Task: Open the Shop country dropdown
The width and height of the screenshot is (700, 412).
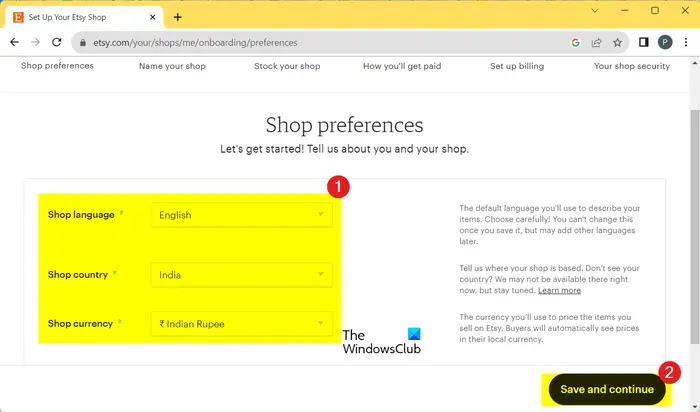Action: (241, 274)
